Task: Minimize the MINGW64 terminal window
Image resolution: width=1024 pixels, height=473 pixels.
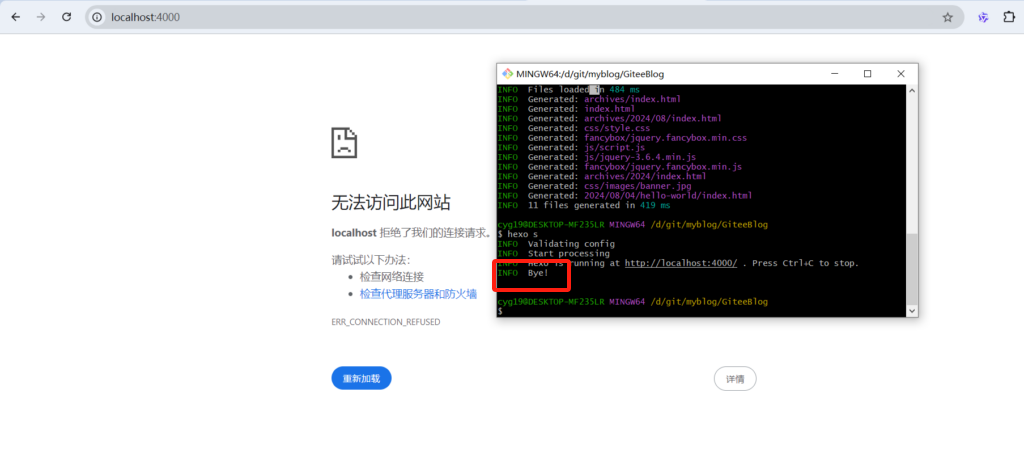Action: coord(834,74)
